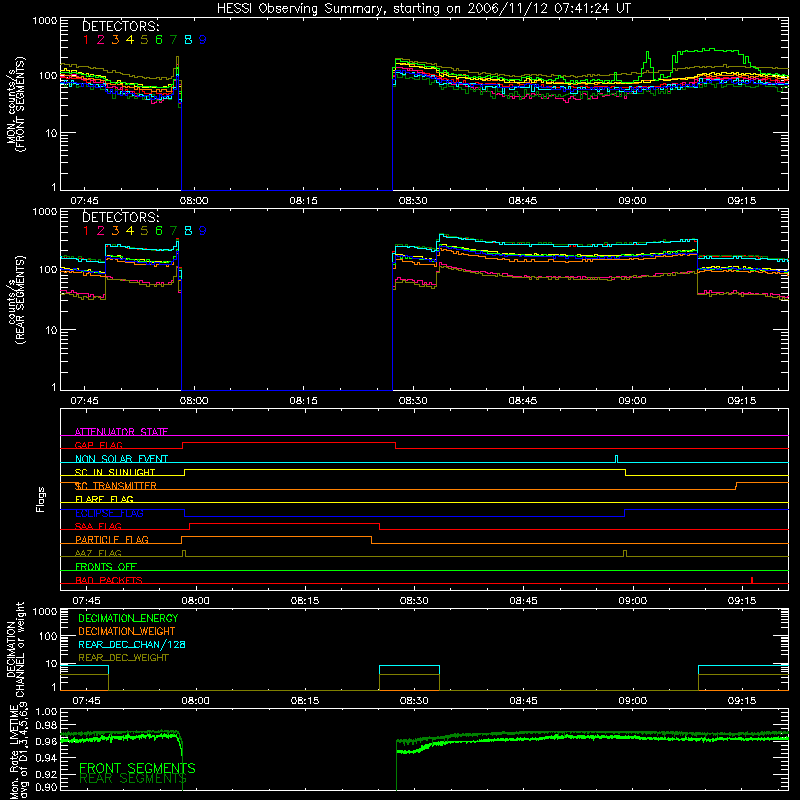This screenshot has width=800, height=800.
Task: Click the 08:30 tick label under decimation panel
Action: tap(414, 701)
